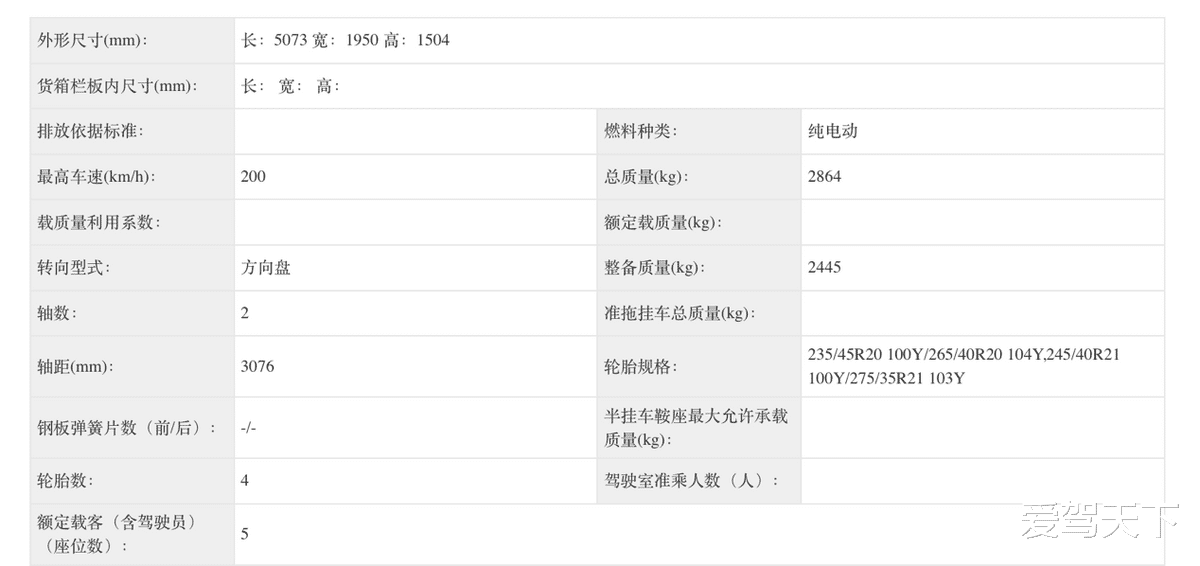Select the wheelbase value 3076
The width and height of the screenshot is (1200, 566).
257,367
